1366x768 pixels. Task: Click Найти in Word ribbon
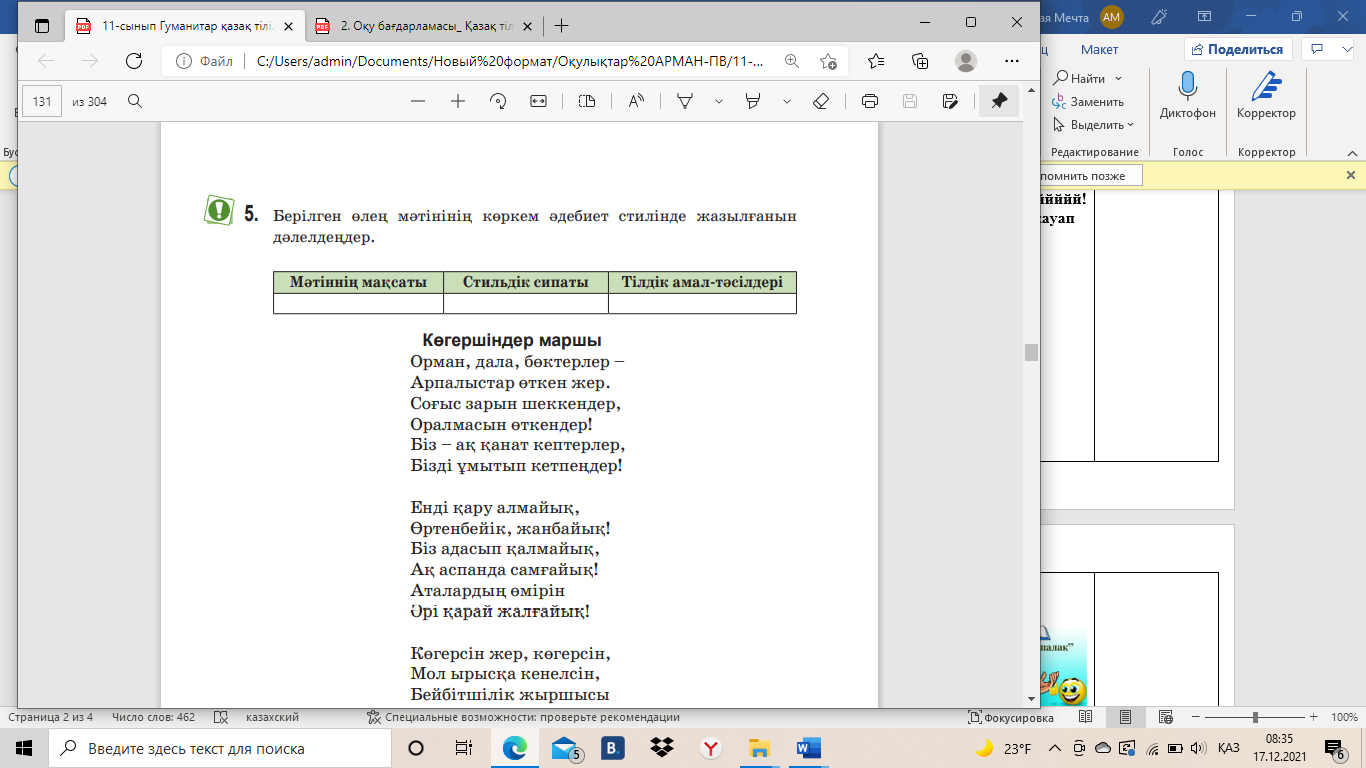point(1080,78)
